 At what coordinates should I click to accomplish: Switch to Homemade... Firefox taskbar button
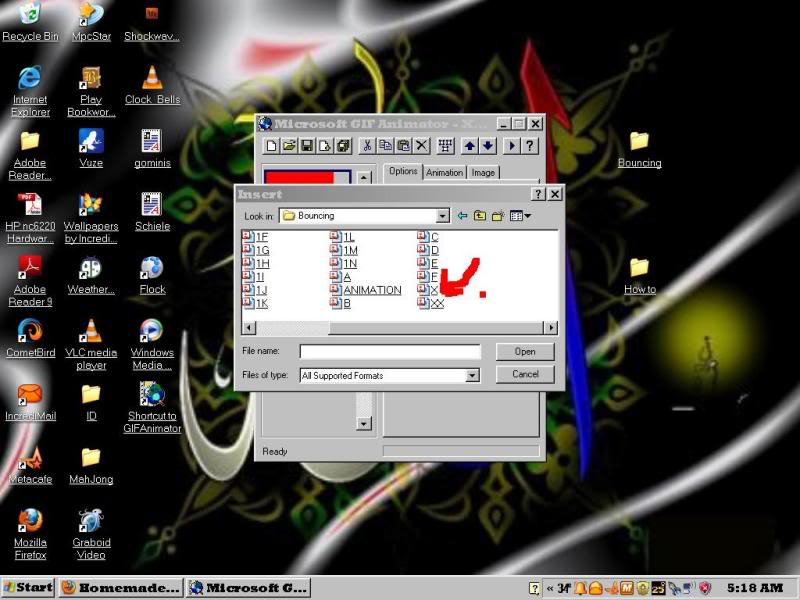click(x=121, y=588)
